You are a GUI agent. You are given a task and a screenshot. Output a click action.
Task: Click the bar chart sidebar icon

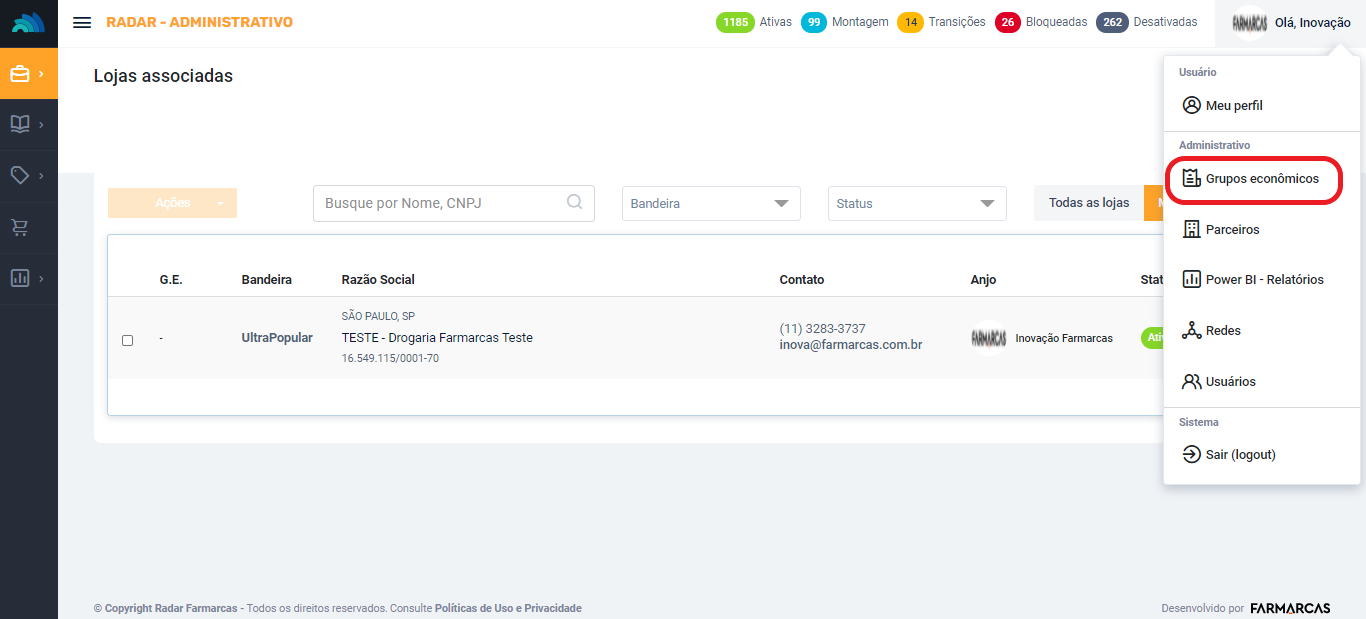coord(20,279)
